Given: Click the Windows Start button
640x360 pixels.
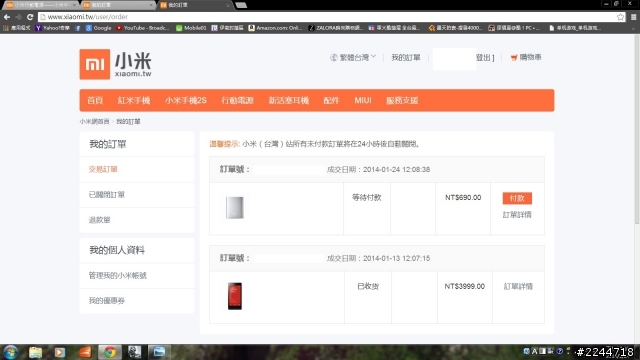Looking at the screenshot, I should pos(11,352).
